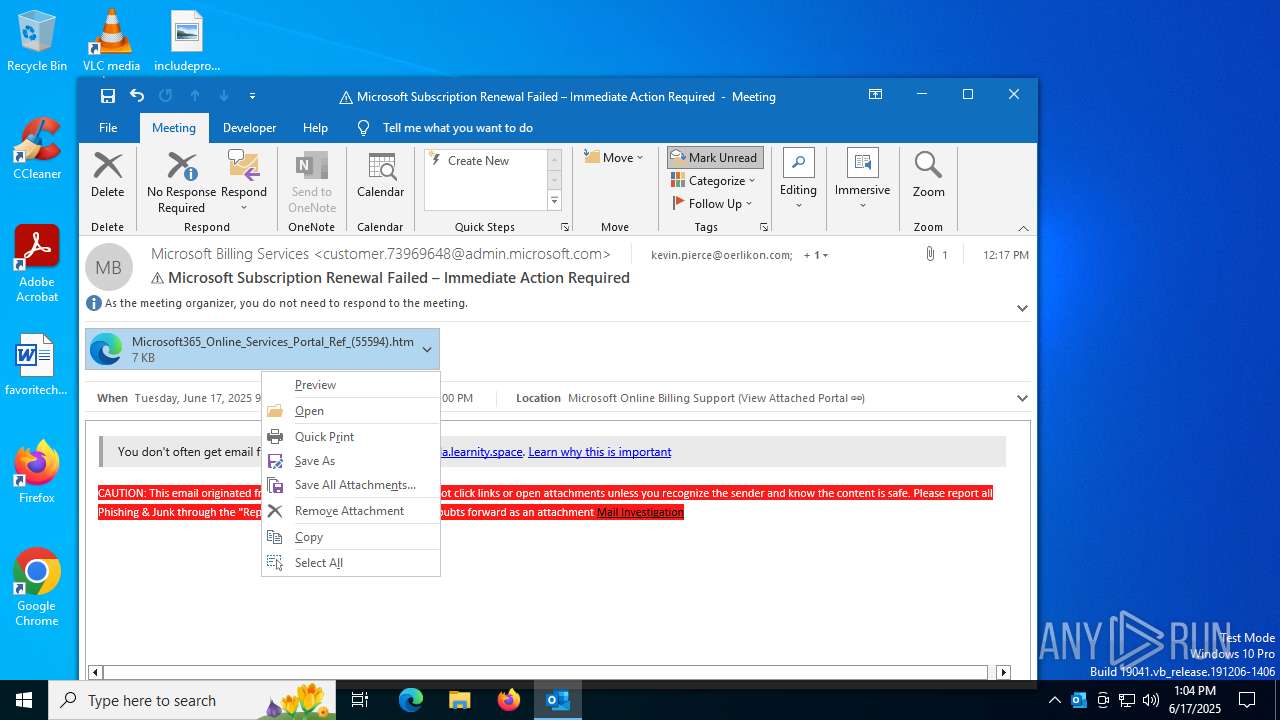The height and width of the screenshot is (720, 1280).
Task: Select Create New quick step
Action: click(x=478, y=161)
